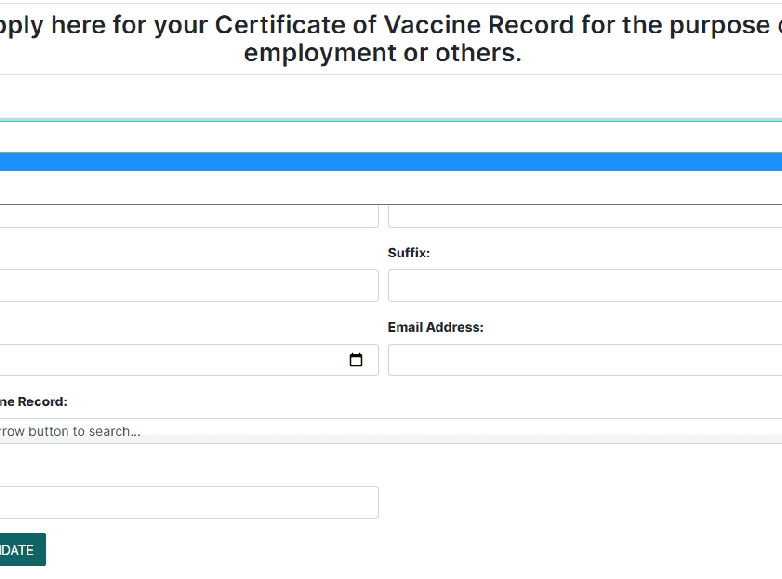Image resolution: width=782 pixels, height=579 pixels.
Task: Click the top-left field above the Suffix row
Action: pyautogui.click(x=188, y=215)
